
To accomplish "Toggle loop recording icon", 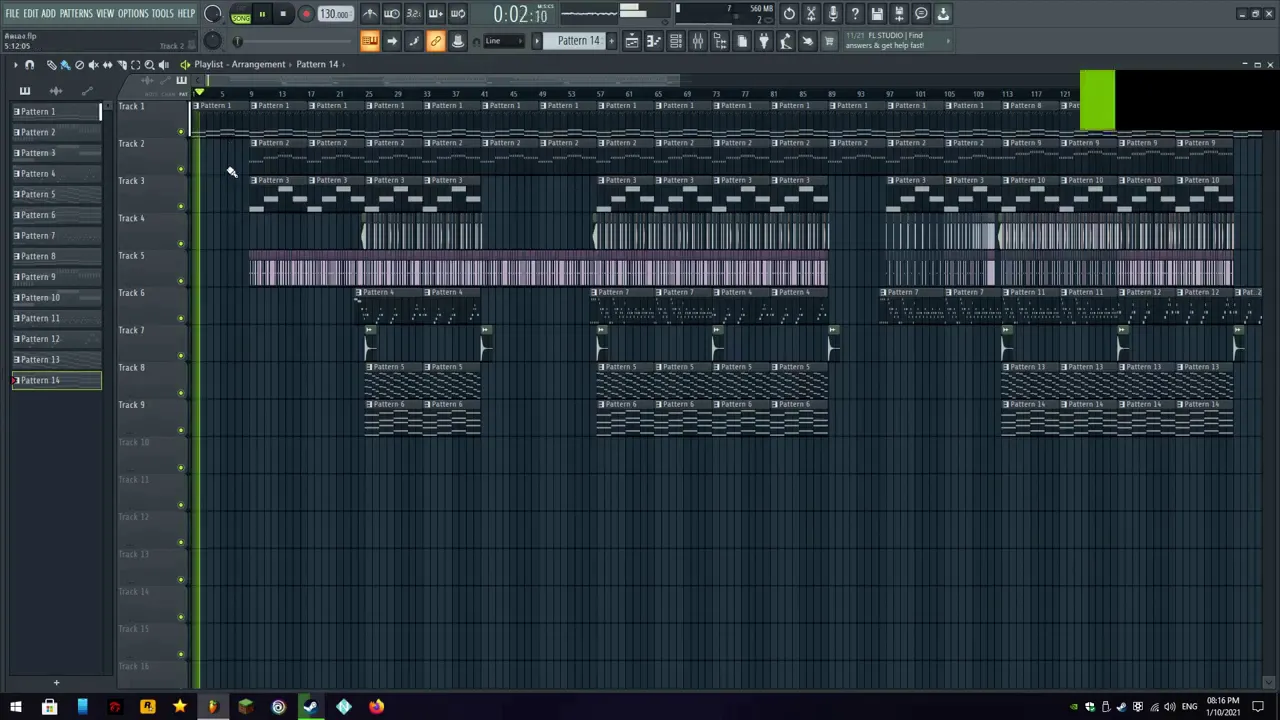I will coord(458,14).
